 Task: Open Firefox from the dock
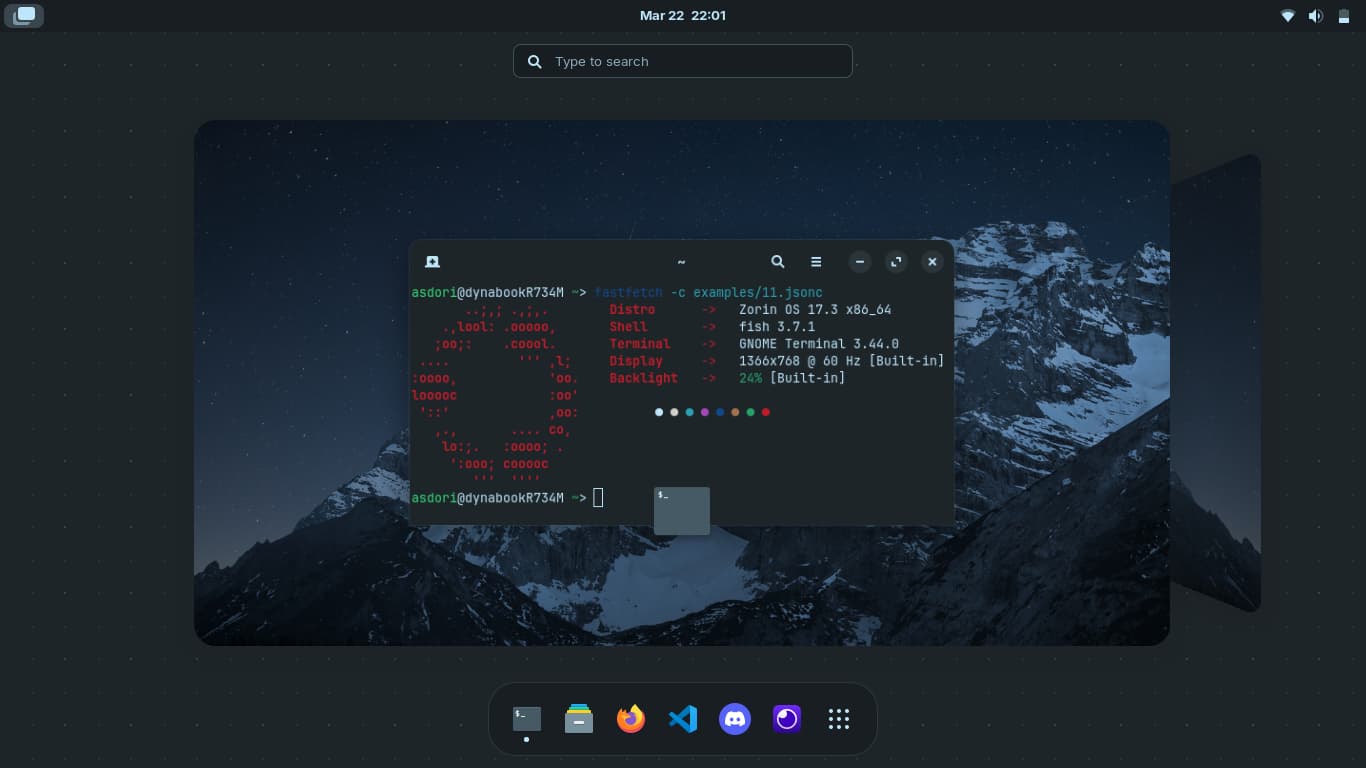631,719
